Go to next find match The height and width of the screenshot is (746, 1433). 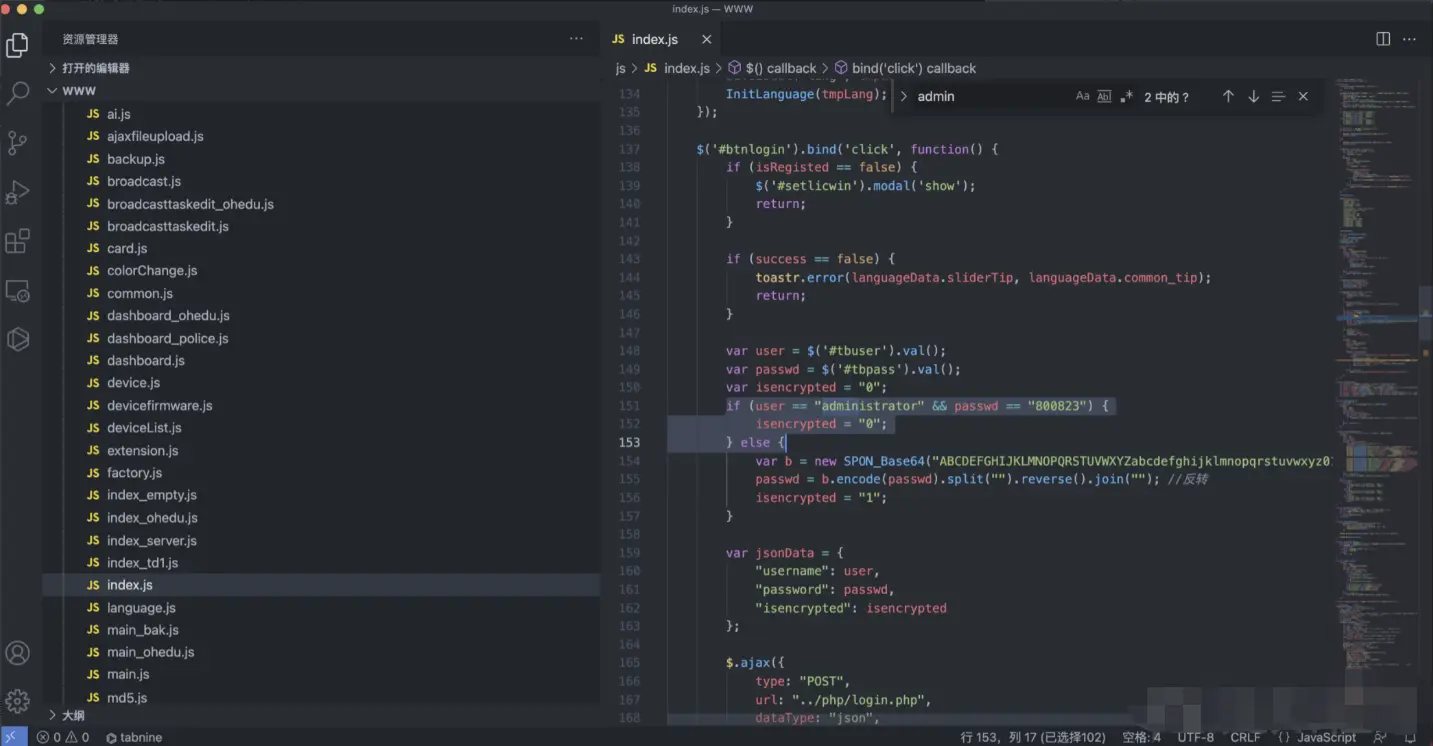(1253, 96)
